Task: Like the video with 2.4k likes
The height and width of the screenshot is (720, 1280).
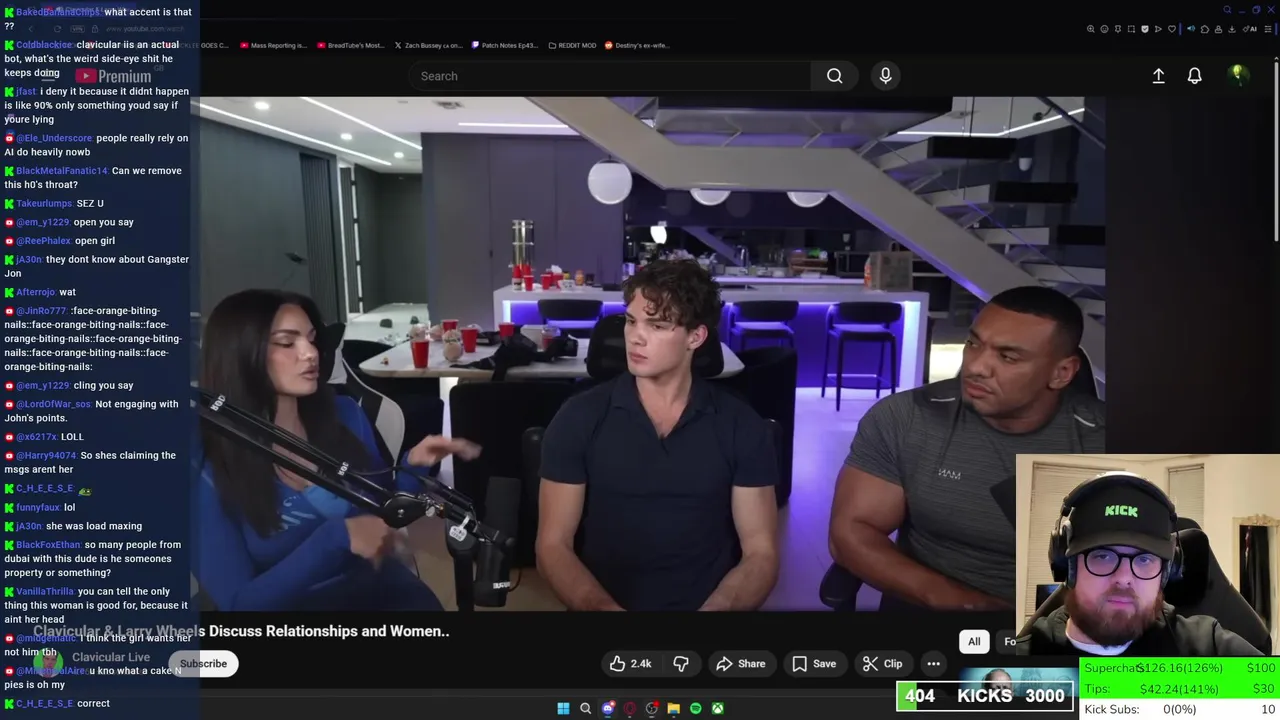Action: [630, 663]
